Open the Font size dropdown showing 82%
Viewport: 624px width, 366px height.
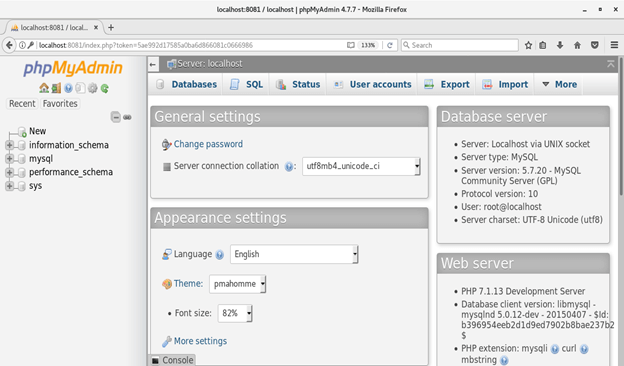coord(235,313)
